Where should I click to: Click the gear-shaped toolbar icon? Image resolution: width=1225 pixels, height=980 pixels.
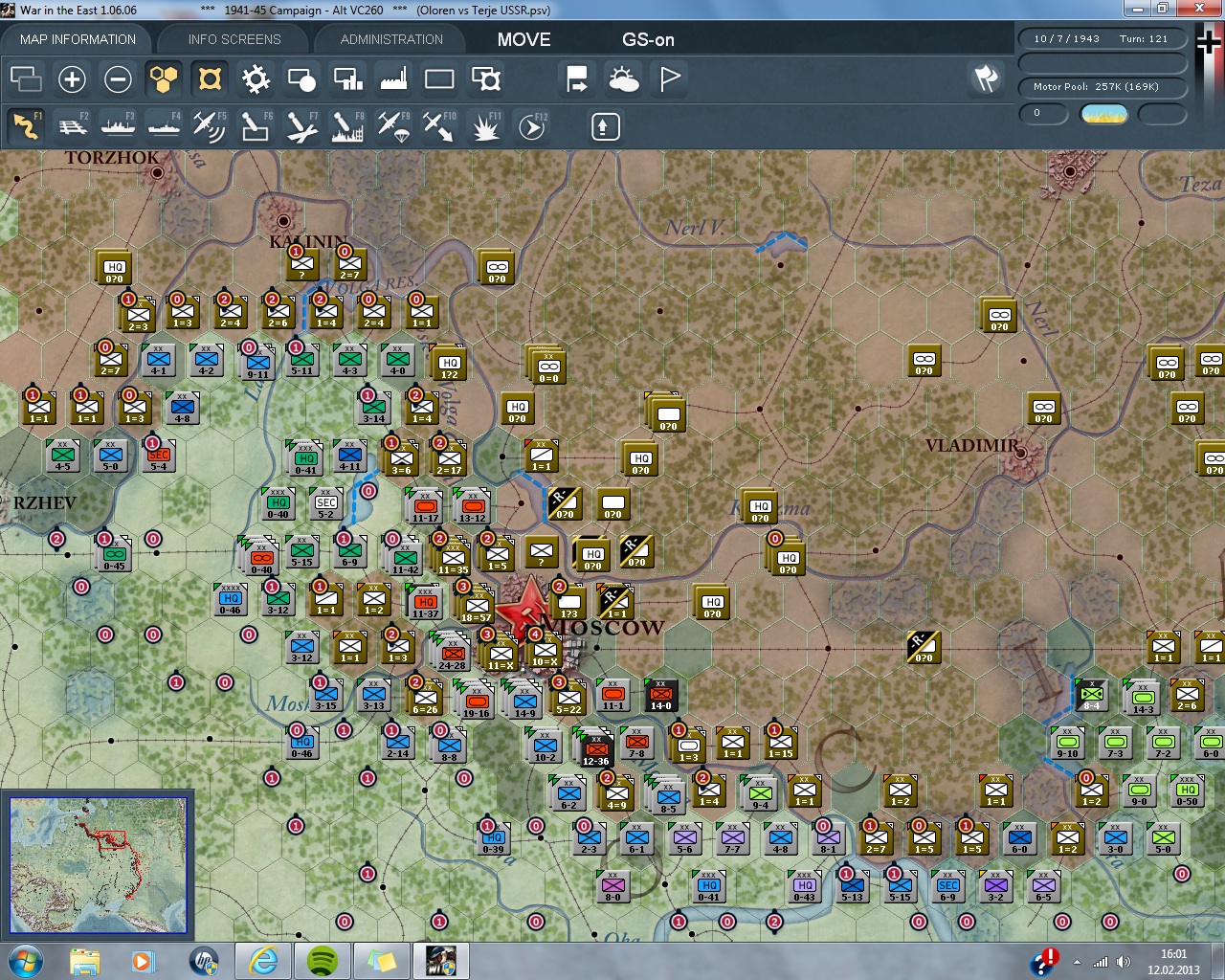click(256, 78)
